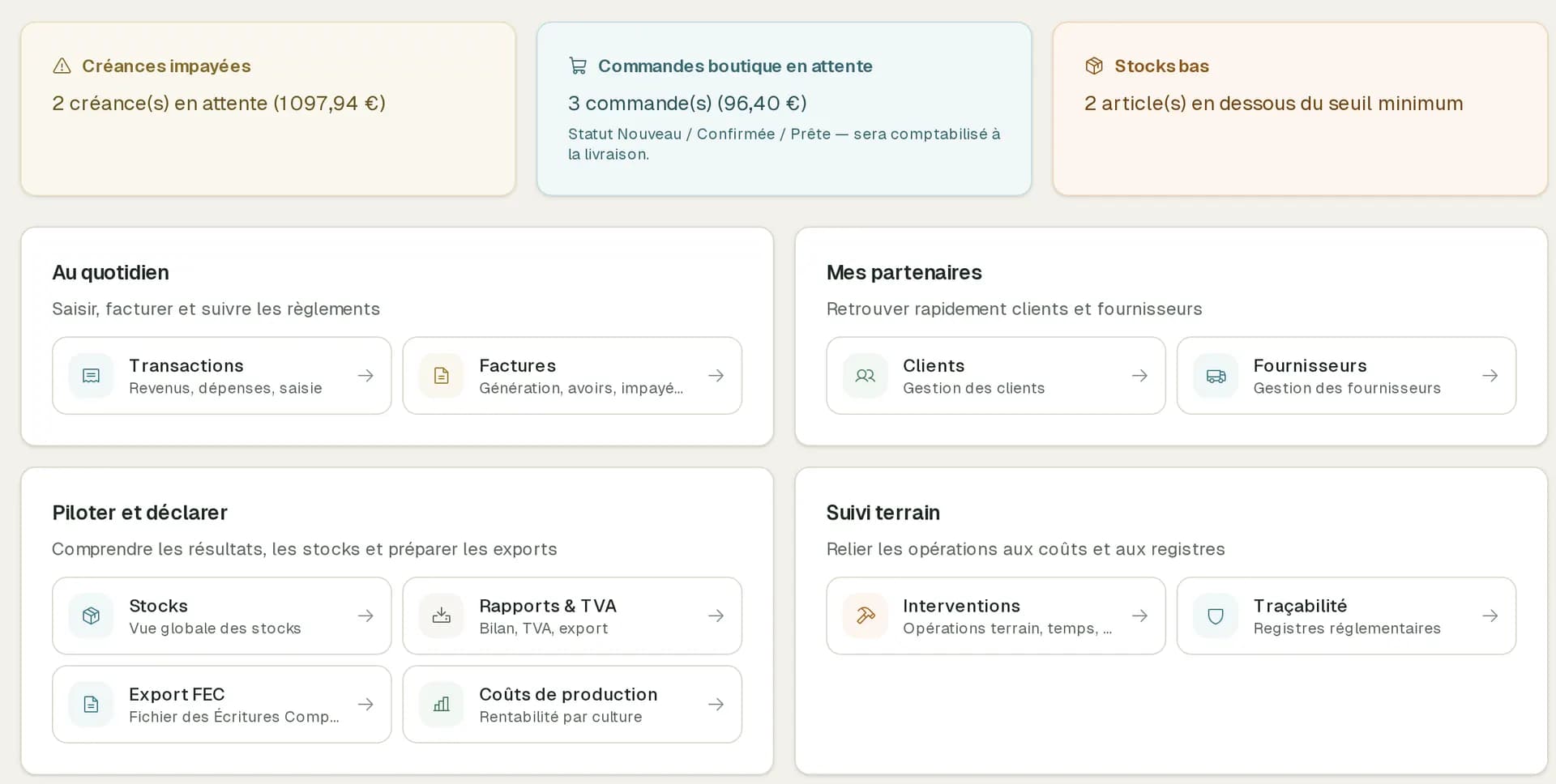Open the Interventions title link
This screenshot has width=1556, height=784.
coord(961,606)
